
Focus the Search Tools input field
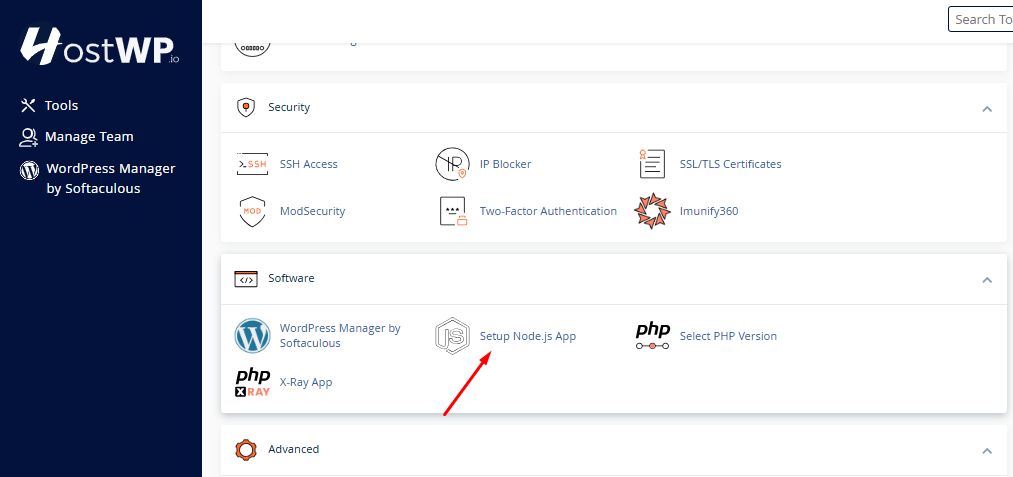(980, 19)
